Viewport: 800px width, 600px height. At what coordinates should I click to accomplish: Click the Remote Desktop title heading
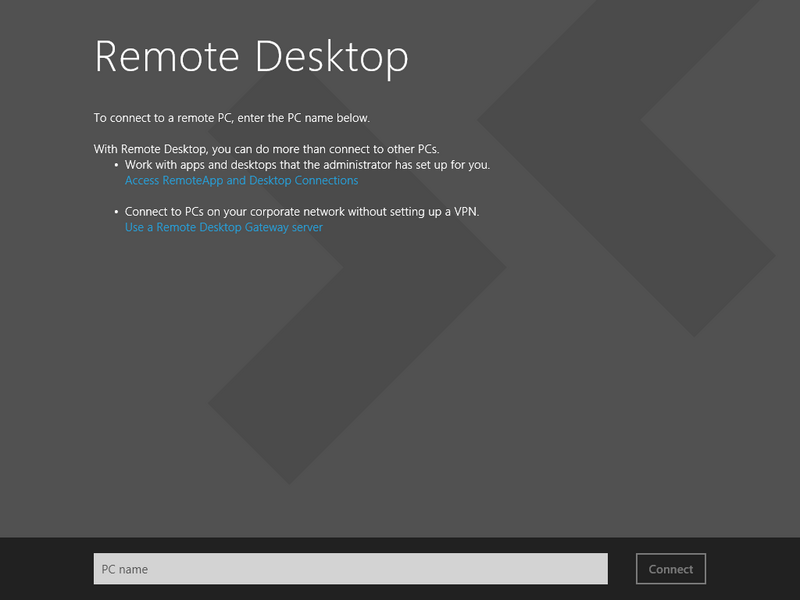(x=252, y=57)
